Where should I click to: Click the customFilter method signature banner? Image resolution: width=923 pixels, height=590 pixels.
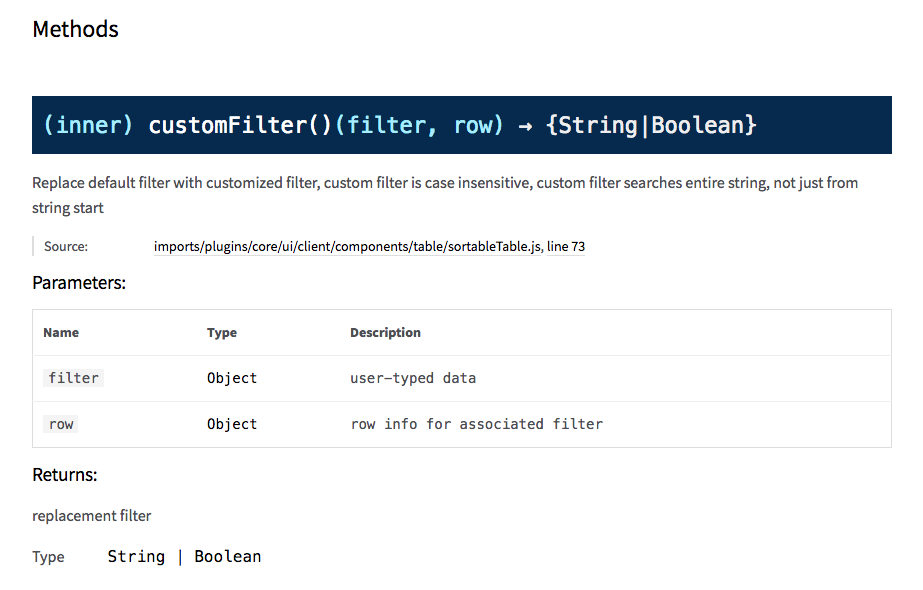coord(462,125)
